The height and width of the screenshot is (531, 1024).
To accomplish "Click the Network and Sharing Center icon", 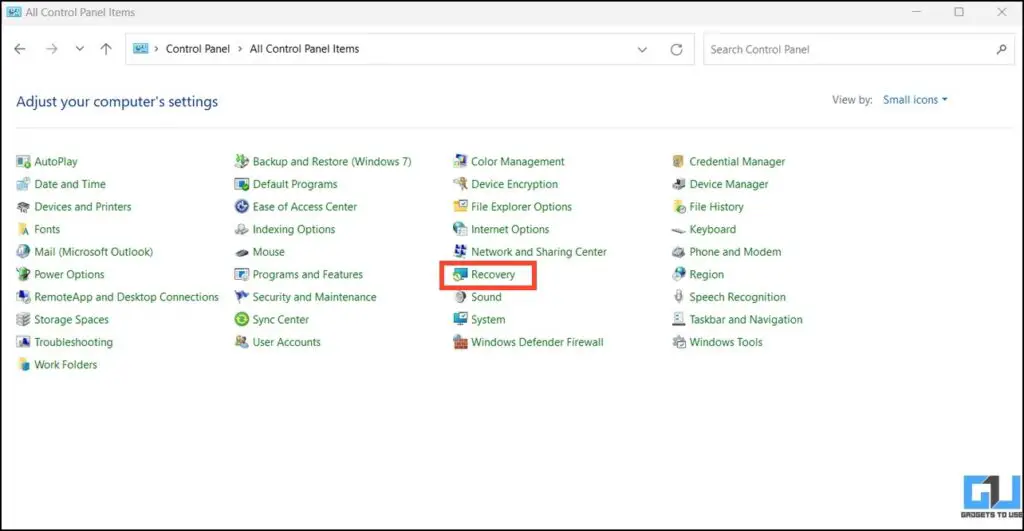I will click(x=460, y=252).
